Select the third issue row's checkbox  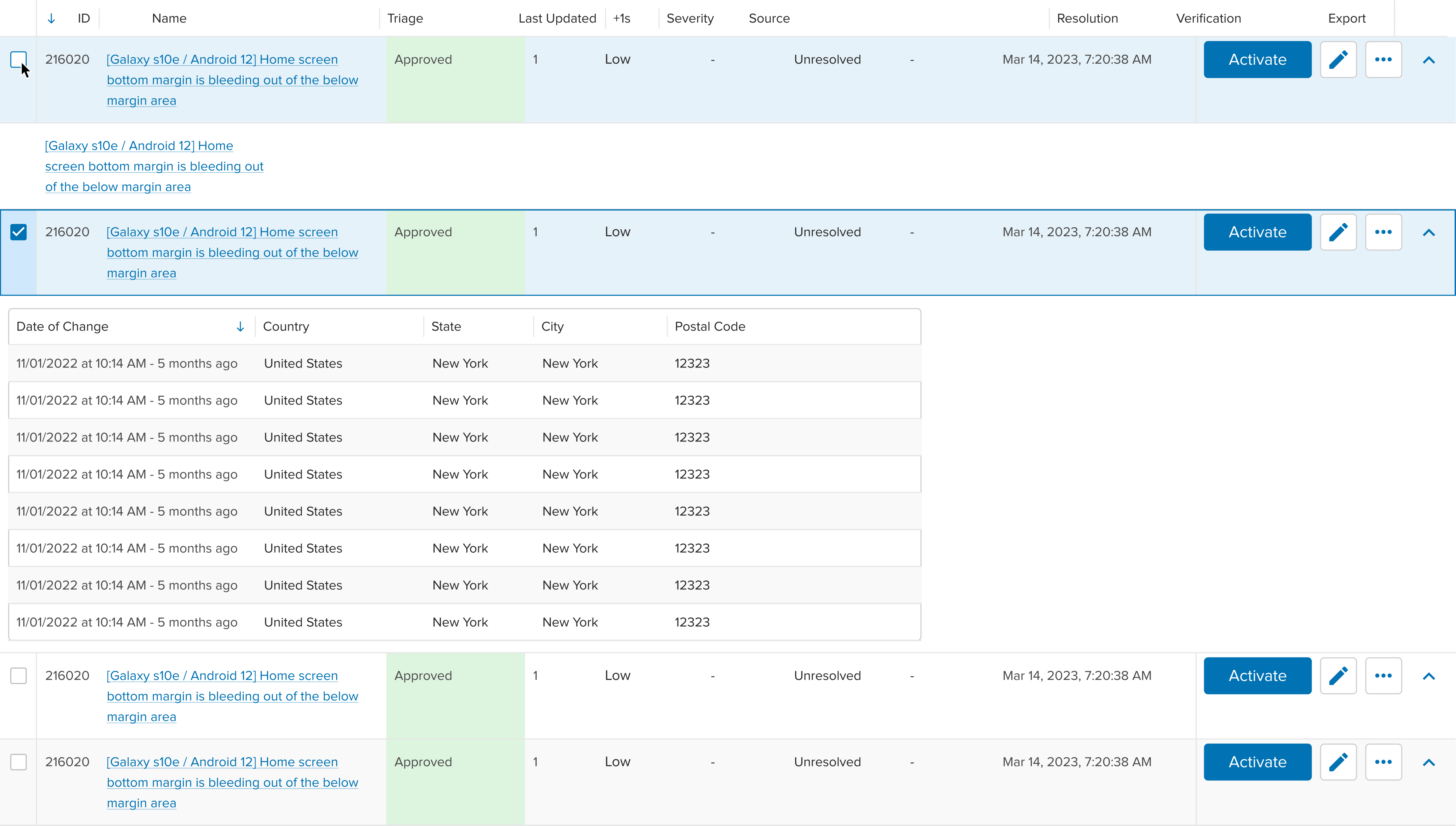(19, 676)
